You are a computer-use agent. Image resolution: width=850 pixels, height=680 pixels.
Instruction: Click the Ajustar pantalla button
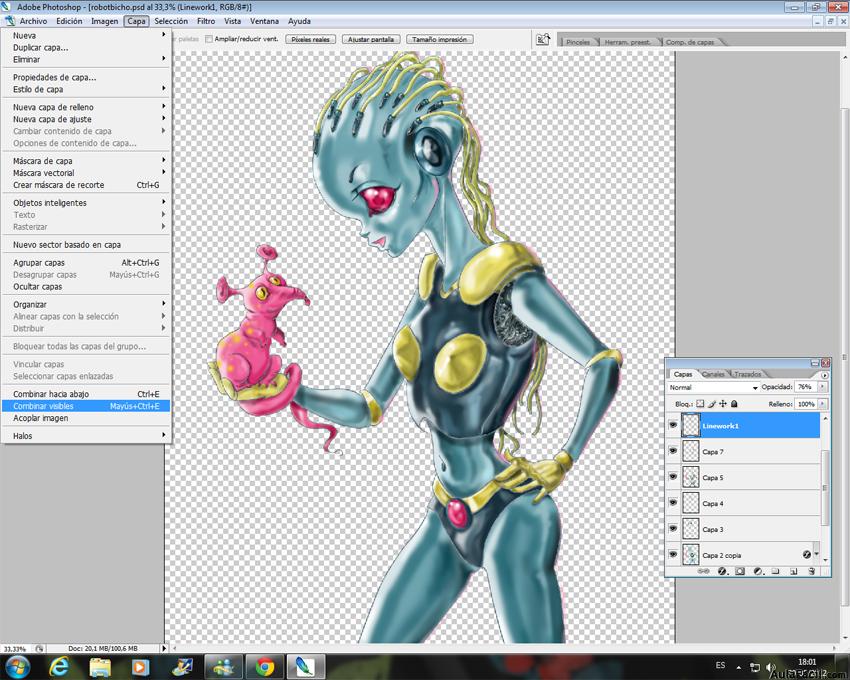tap(371, 39)
